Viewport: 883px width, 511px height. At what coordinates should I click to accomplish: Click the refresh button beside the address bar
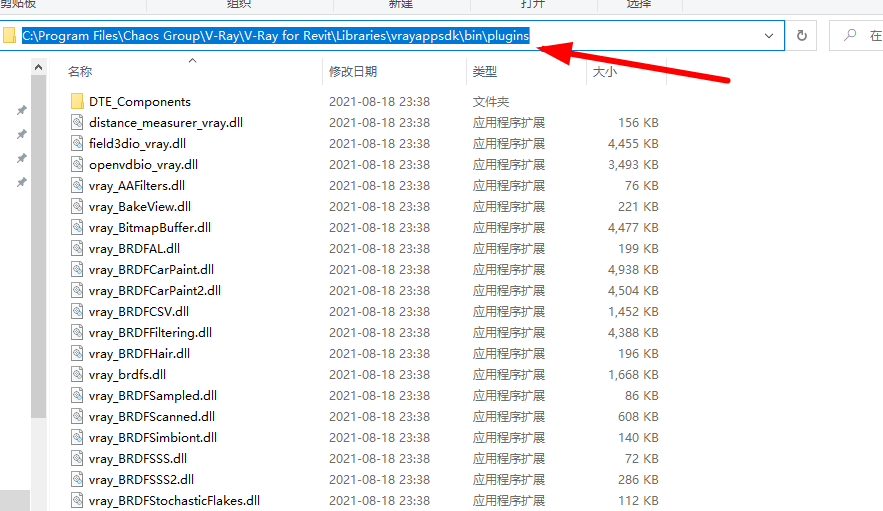pyautogui.click(x=801, y=35)
